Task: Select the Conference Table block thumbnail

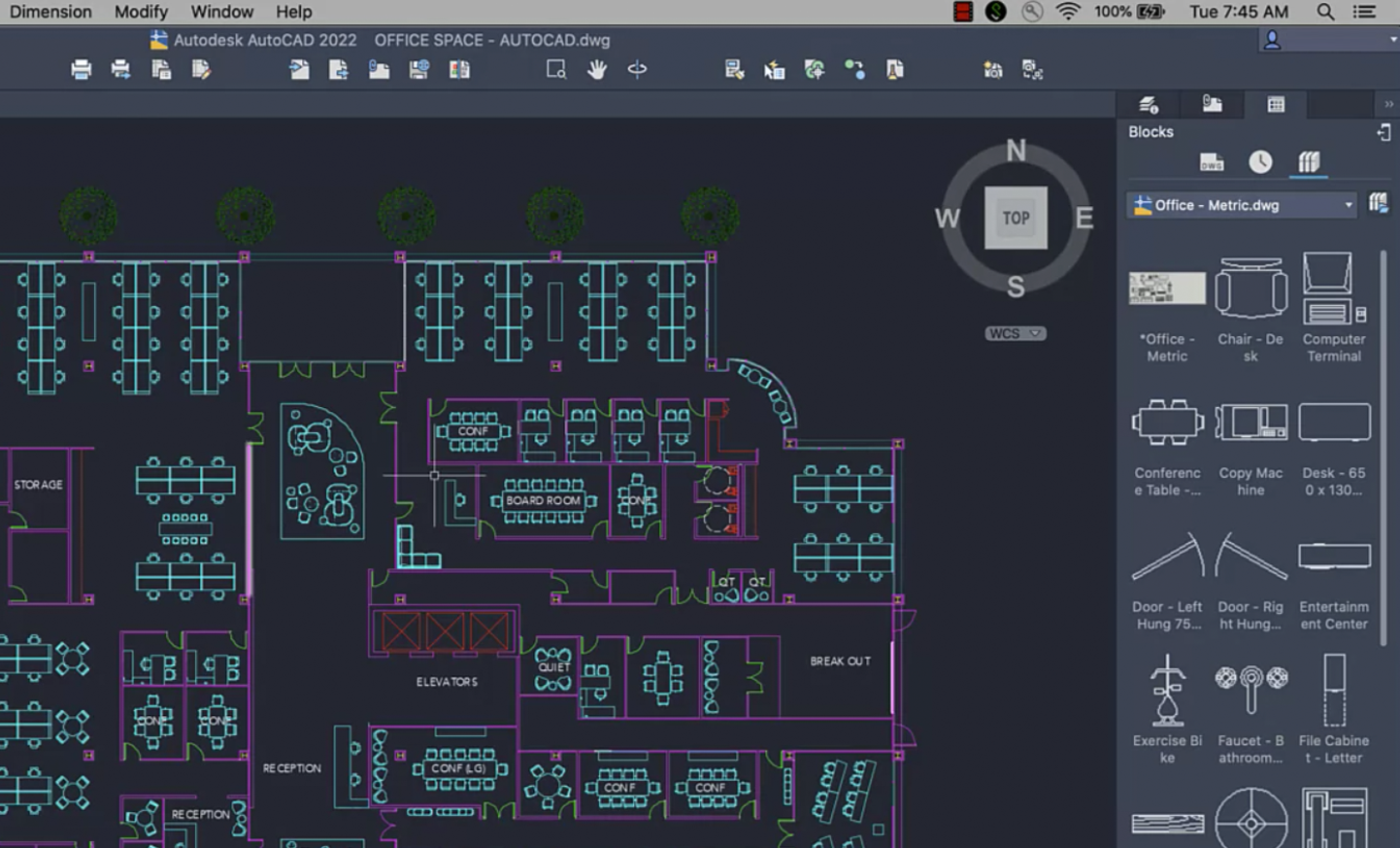Action: click(x=1167, y=424)
